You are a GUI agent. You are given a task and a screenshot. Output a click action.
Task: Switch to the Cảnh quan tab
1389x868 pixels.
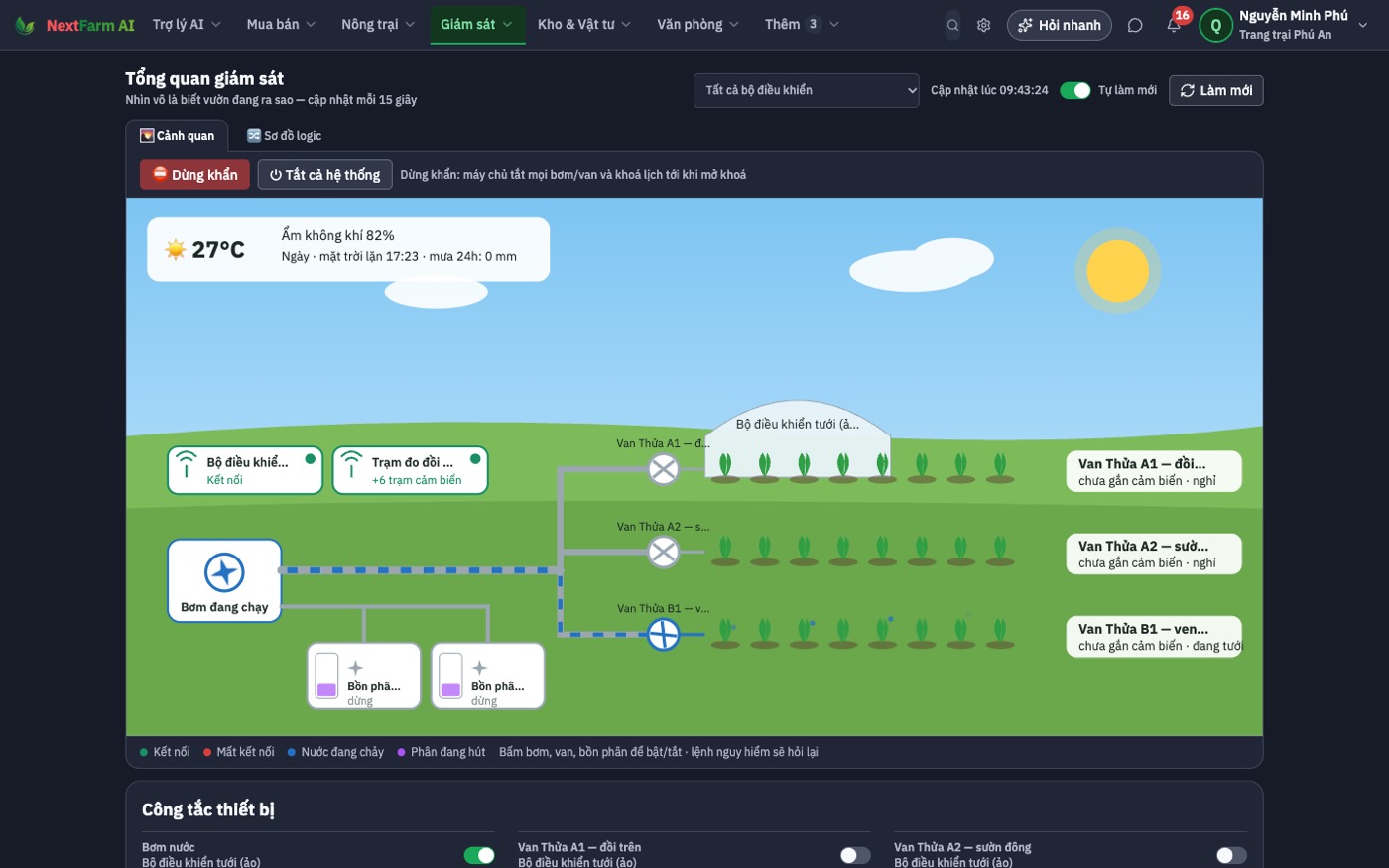(177, 135)
